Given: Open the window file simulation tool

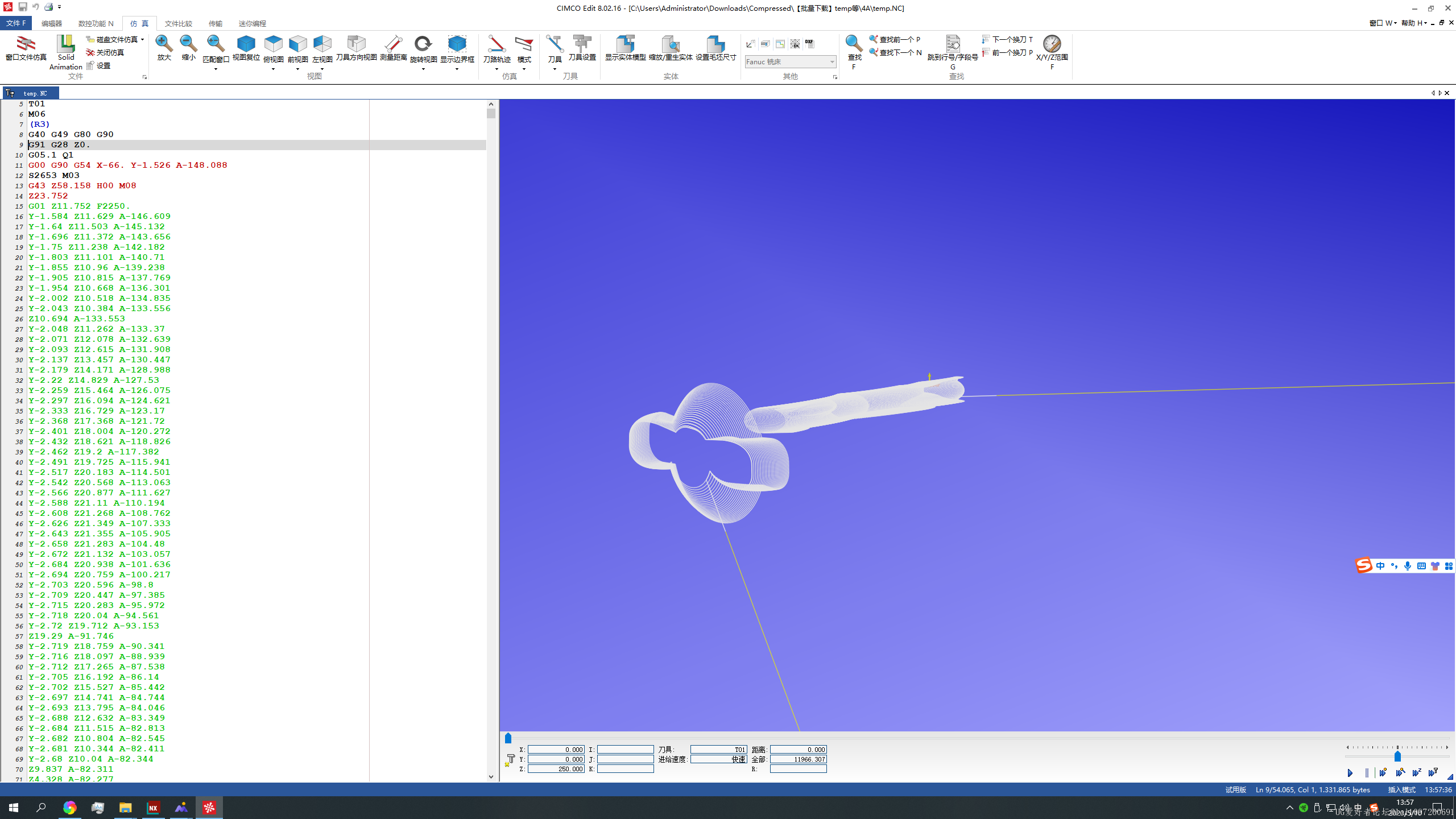Looking at the screenshot, I should click(26, 48).
